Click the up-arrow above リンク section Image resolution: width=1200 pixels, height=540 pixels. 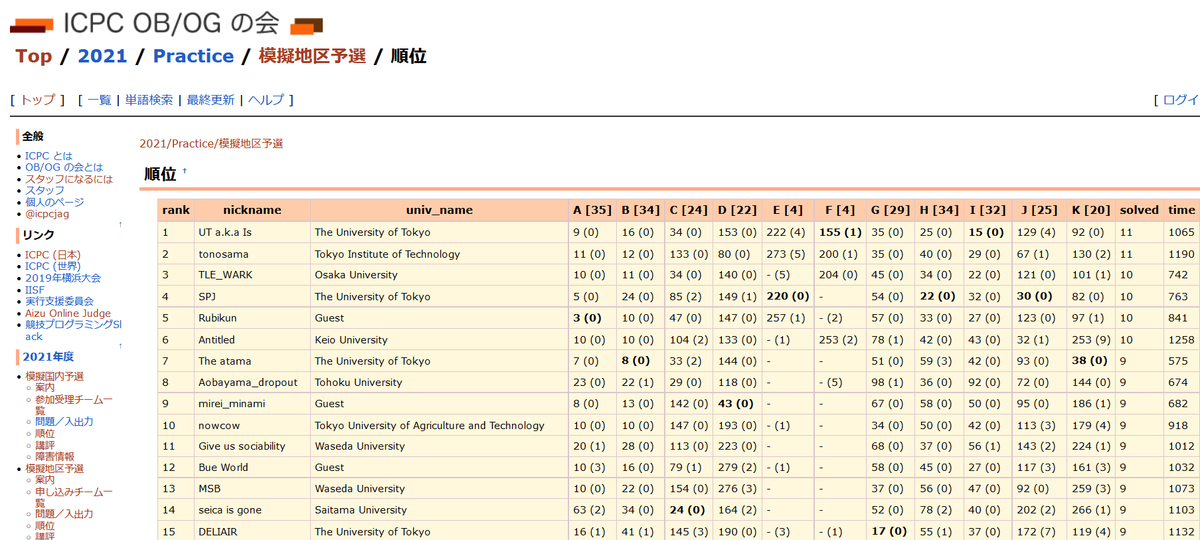[121, 224]
